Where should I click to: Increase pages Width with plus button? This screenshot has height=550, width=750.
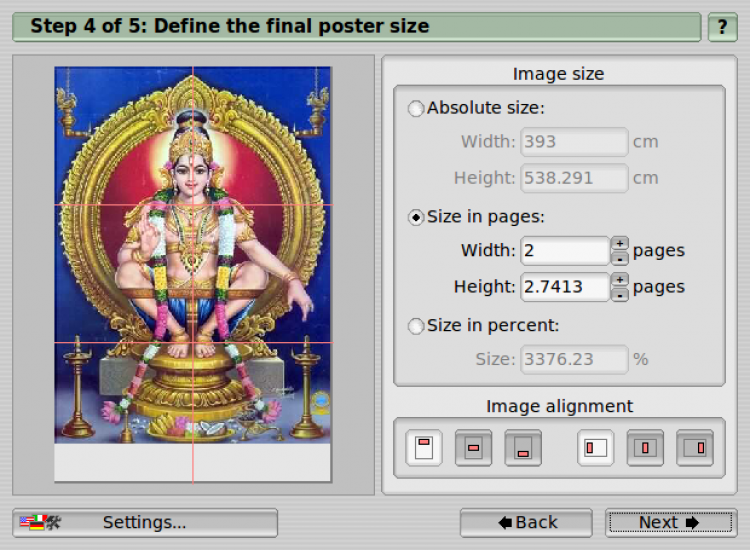coord(619,243)
